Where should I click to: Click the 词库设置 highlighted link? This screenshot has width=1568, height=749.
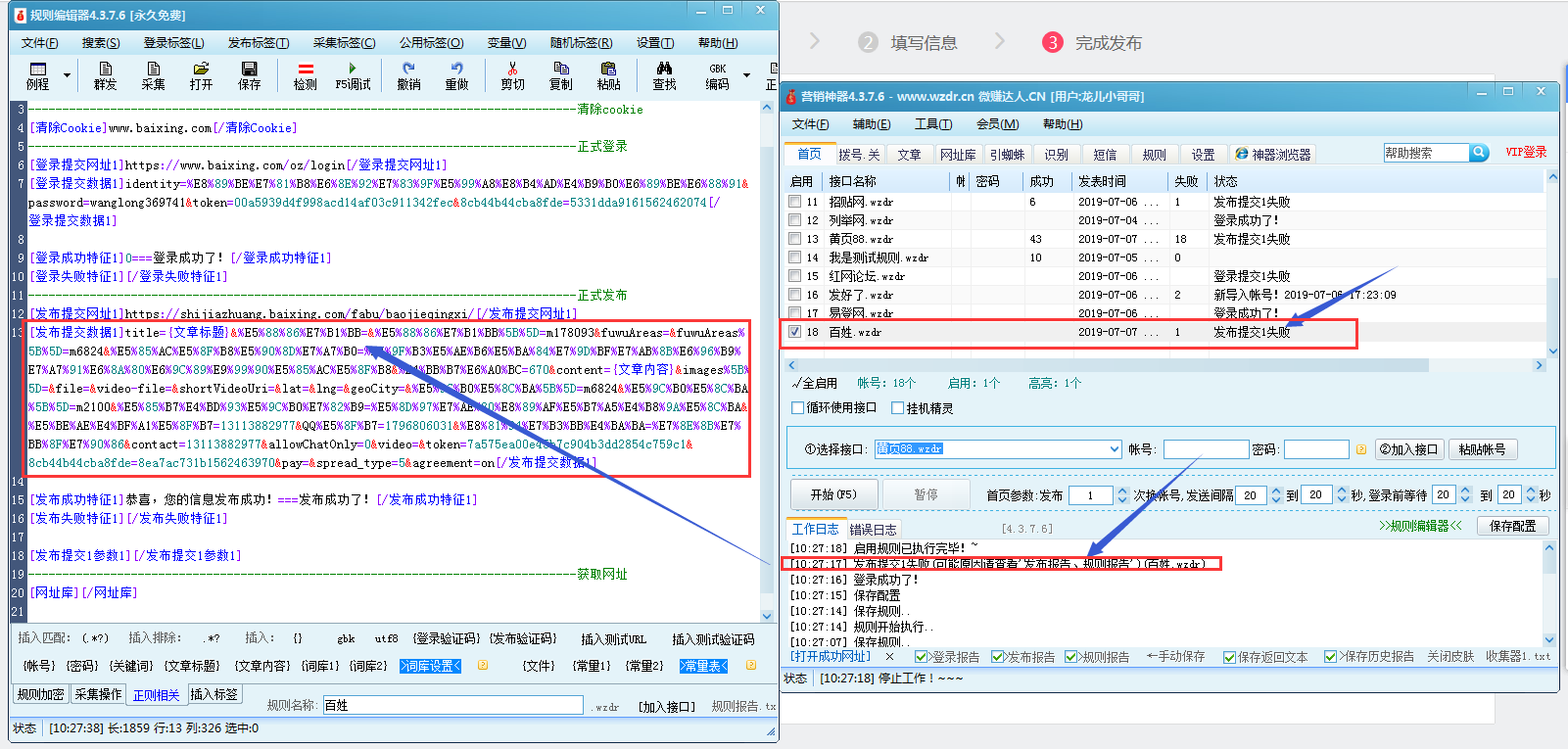point(430,666)
